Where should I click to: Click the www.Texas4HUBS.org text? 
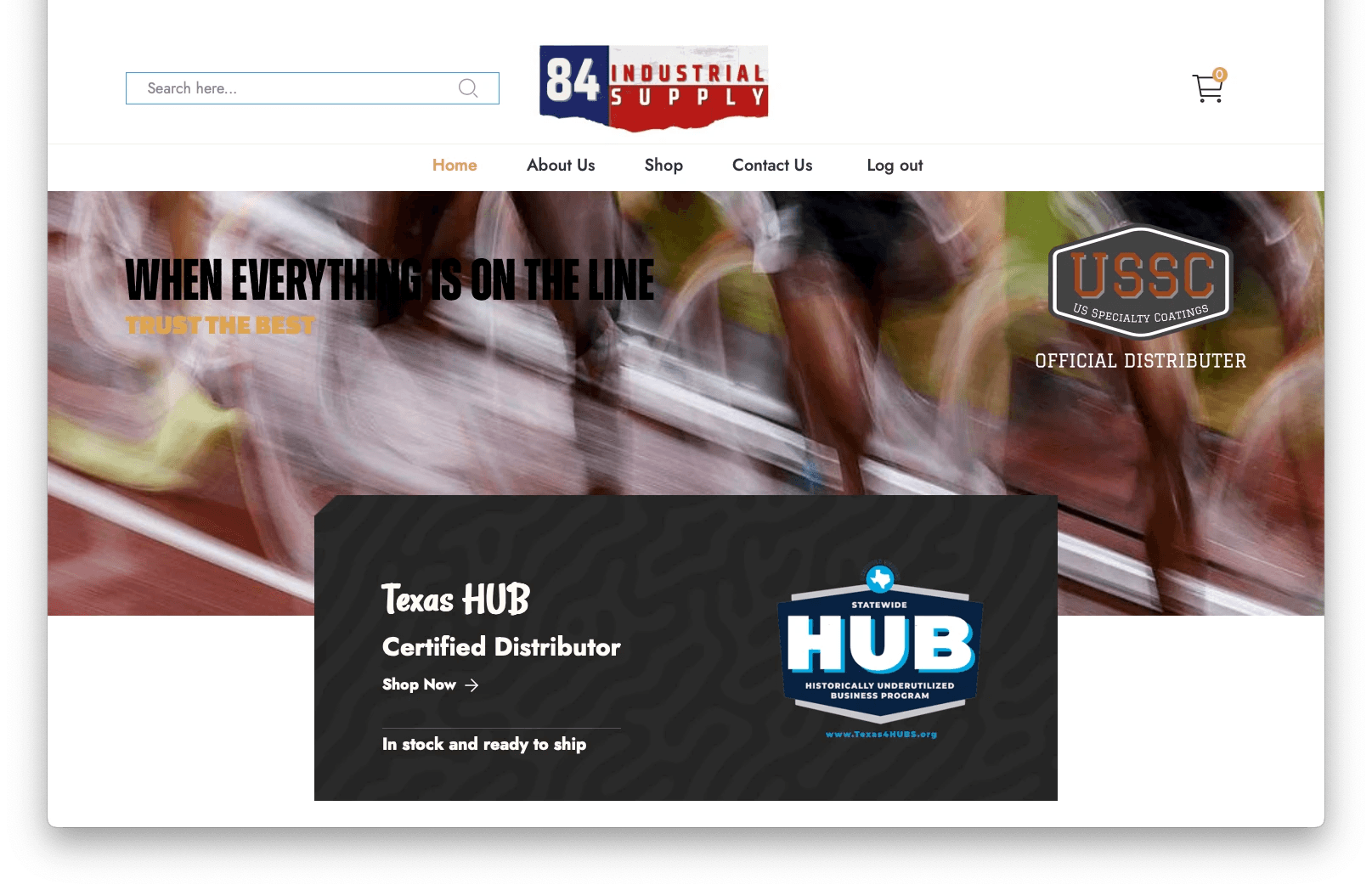881,735
